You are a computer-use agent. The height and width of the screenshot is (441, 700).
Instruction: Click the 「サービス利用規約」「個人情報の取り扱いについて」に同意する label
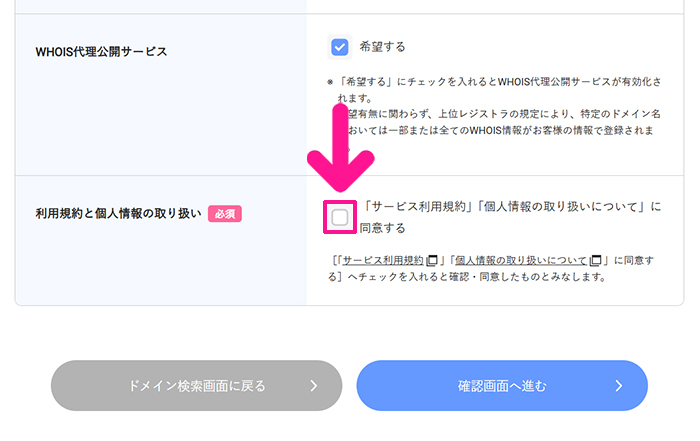point(510,217)
